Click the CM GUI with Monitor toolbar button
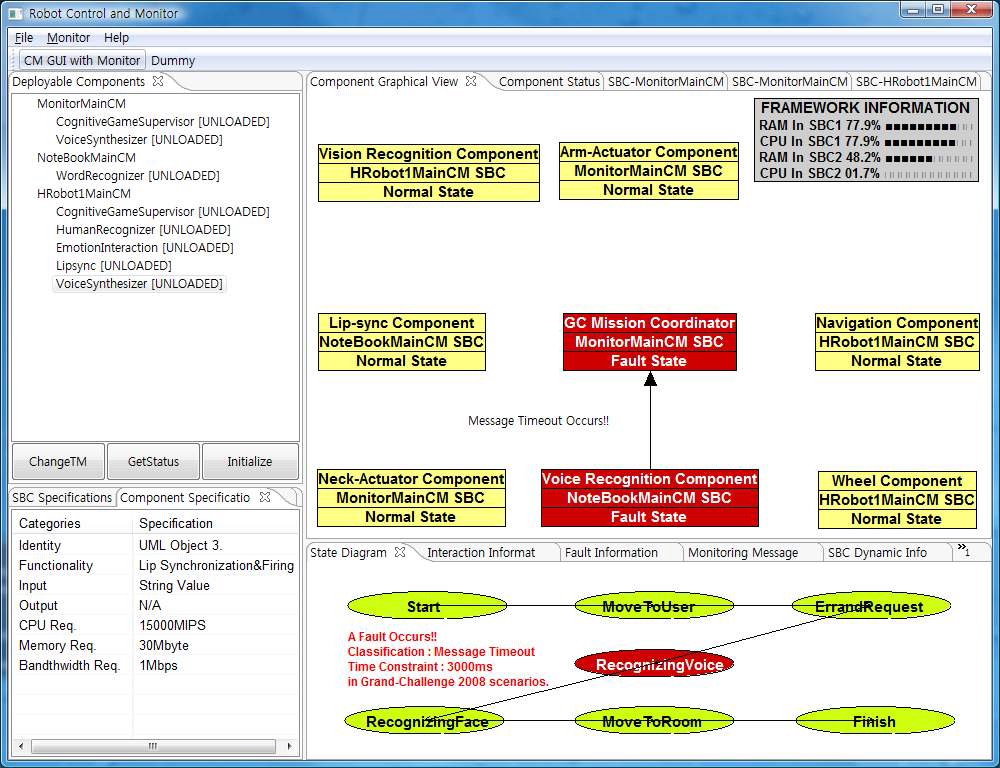The height and width of the screenshot is (768, 1000). pos(82,61)
